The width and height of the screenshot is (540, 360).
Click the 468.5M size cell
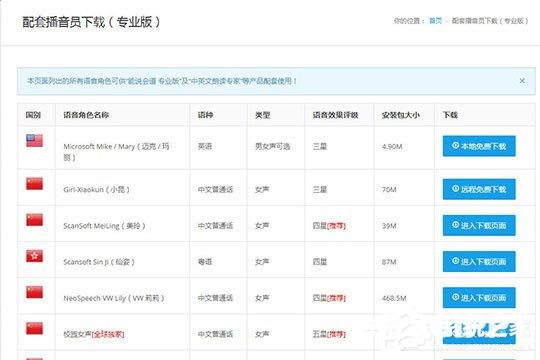(x=394, y=298)
